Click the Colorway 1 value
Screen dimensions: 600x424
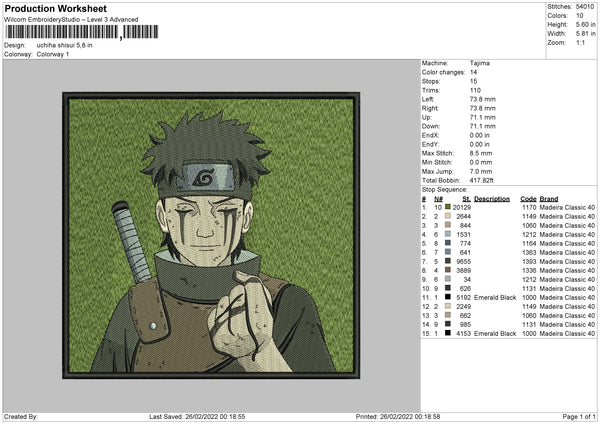tap(53, 54)
